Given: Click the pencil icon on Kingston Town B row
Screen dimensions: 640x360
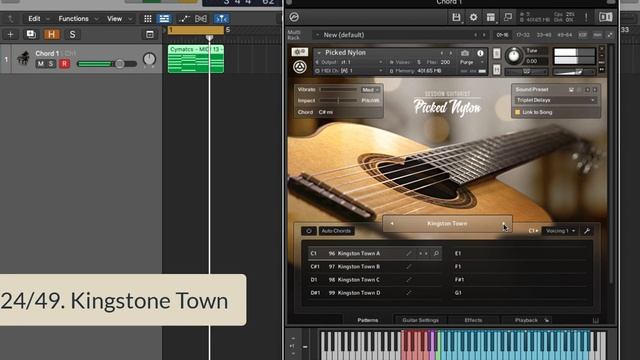Looking at the screenshot, I should [x=409, y=267].
